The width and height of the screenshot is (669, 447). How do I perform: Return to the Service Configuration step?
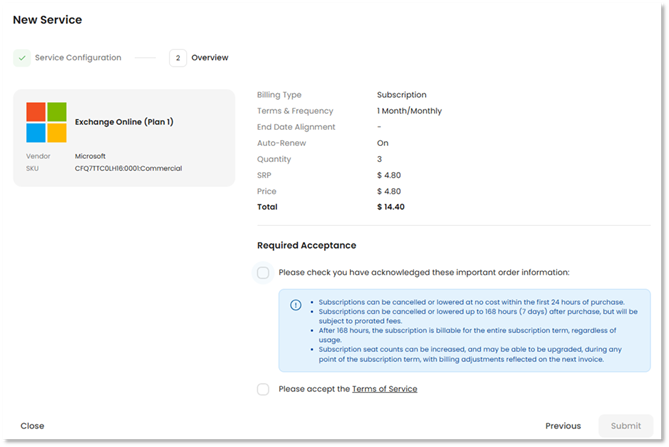(x=78, y=58)
